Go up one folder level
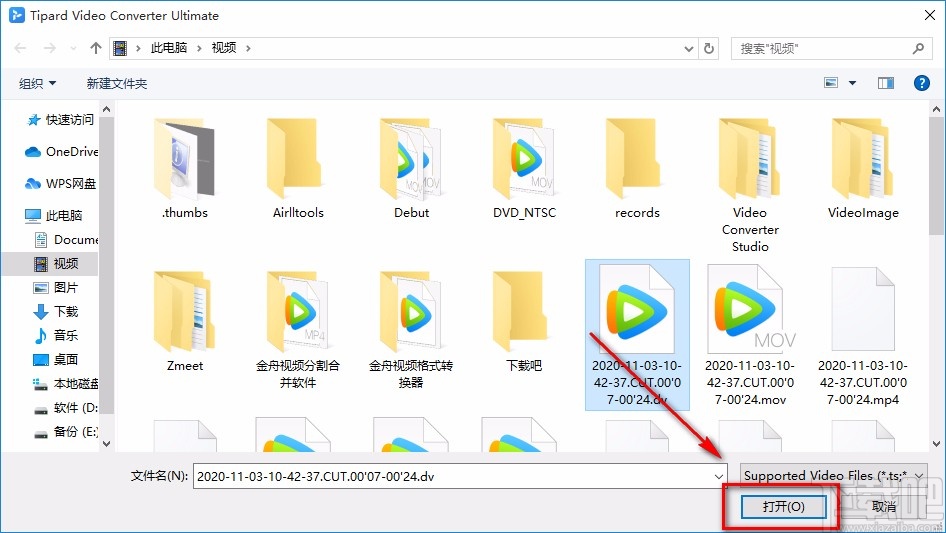Image resolution: width=946 pixels, height=533 pixels. tap(95, 48)
